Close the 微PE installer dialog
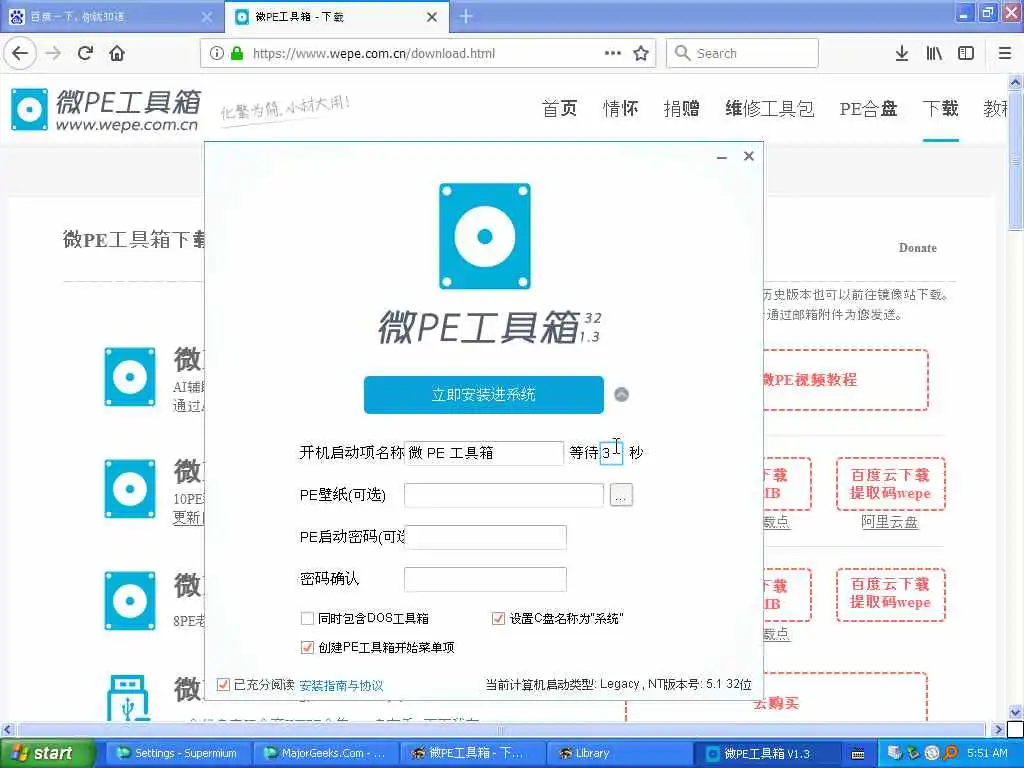Image resolution: width=1024 pixels, height=768 pixels. click(749, 156)
